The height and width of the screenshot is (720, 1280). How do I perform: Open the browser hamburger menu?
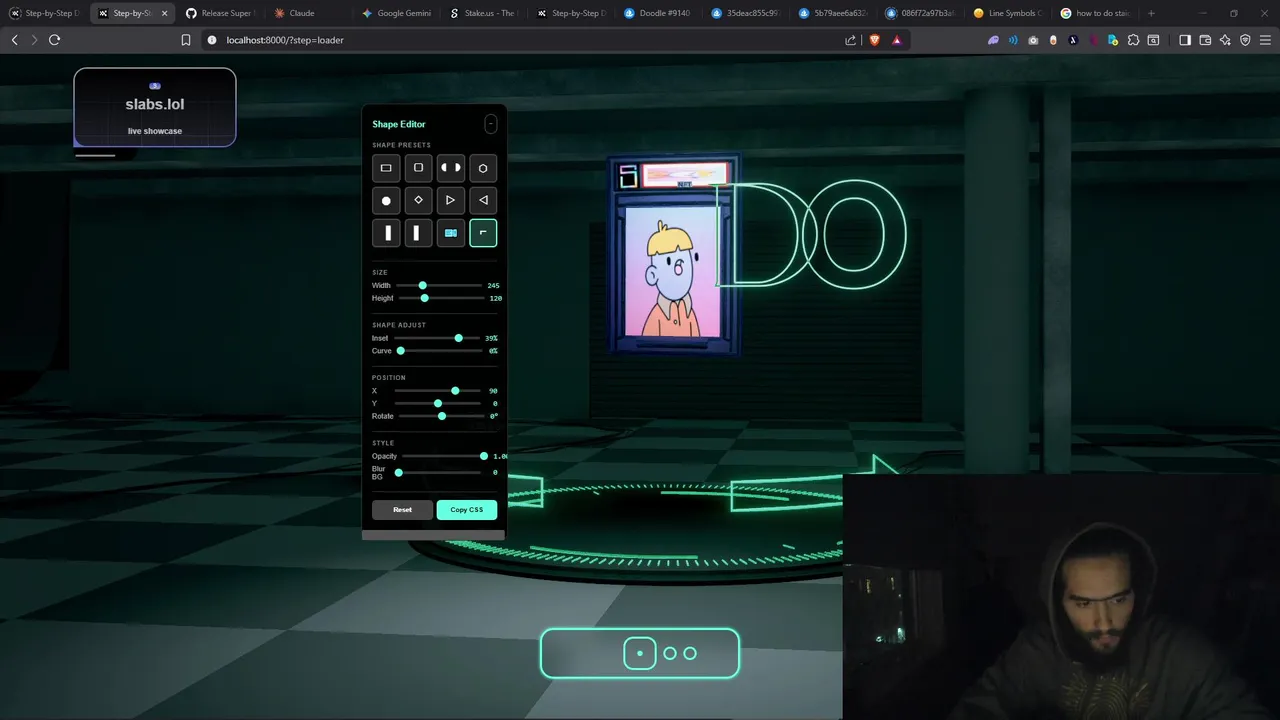(1265, 40)
